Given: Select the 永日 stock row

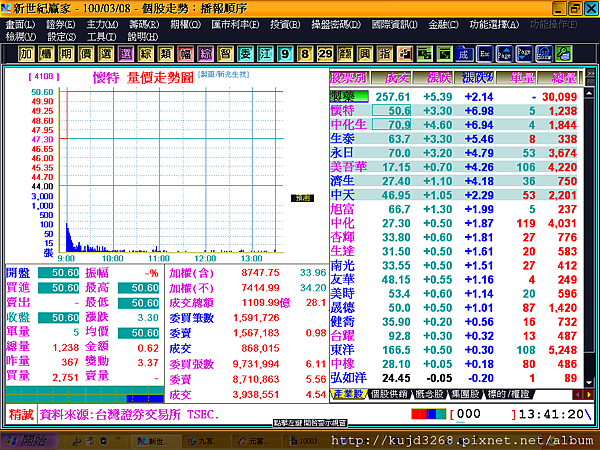Looking at the screenshot, I should point(454,153).
